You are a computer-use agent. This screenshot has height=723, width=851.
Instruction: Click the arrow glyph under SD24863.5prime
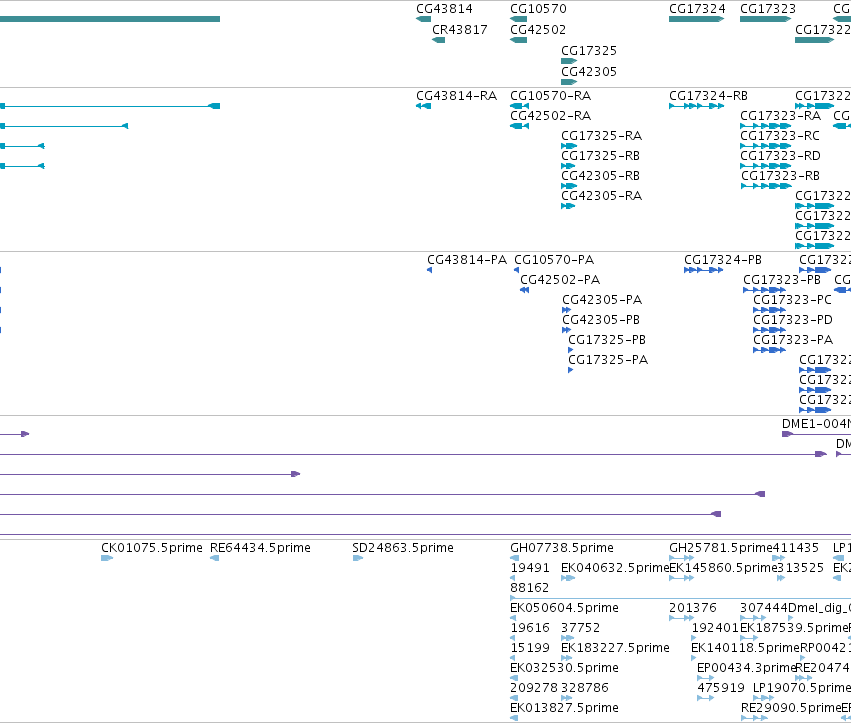(358, 558)
